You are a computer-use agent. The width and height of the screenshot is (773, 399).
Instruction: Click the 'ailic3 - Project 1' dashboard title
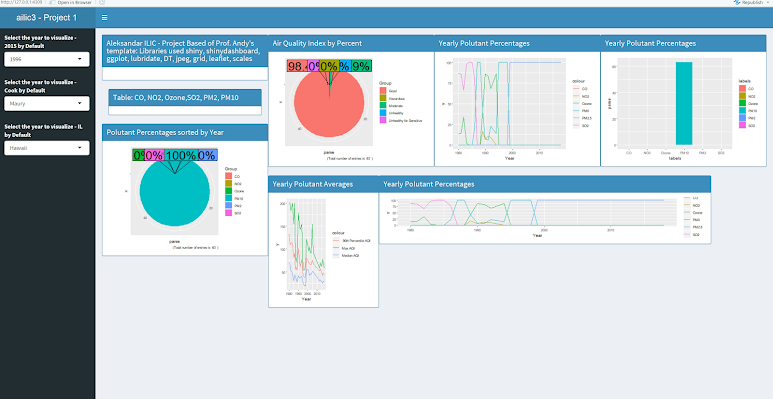tap(47, 18)
